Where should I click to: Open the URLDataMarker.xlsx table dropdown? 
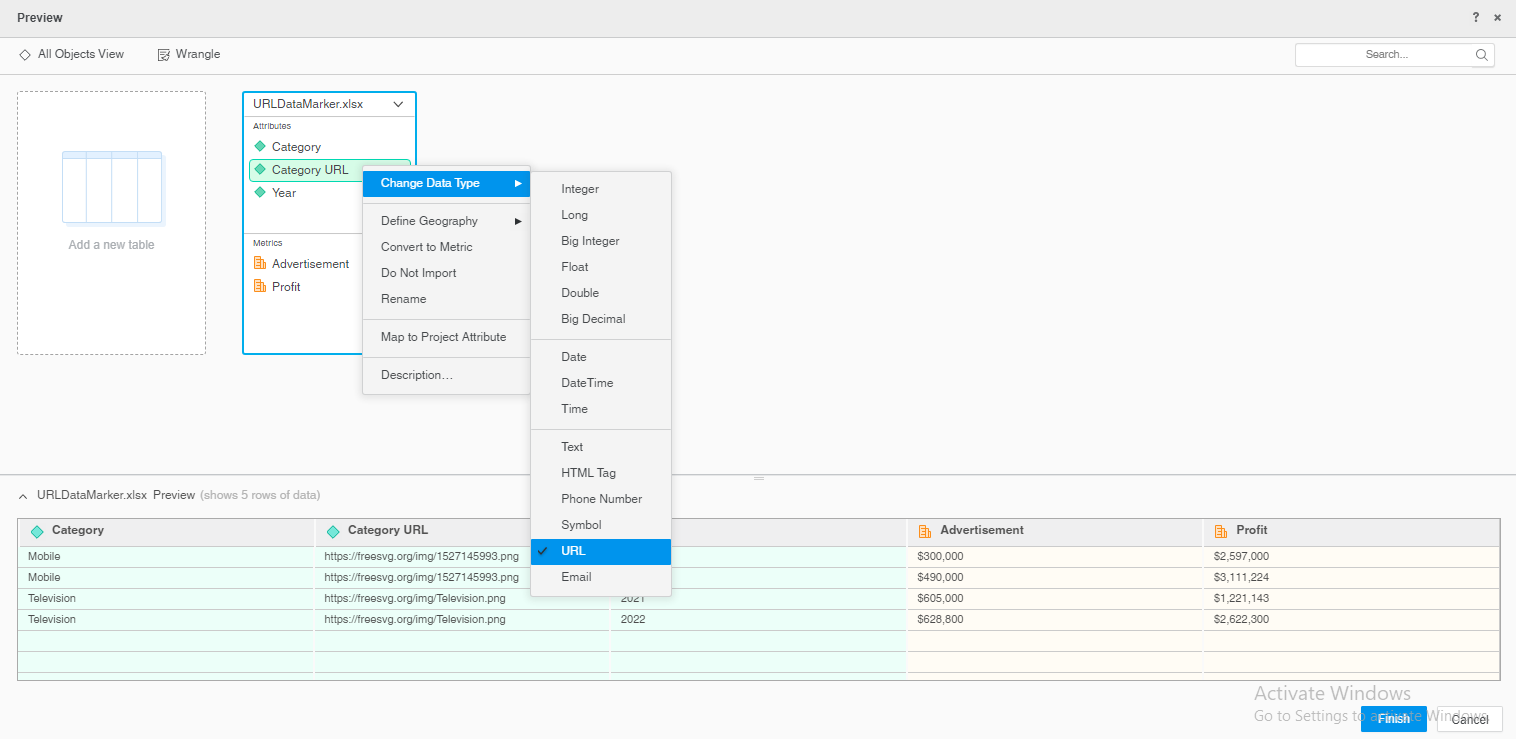[399, 103]
